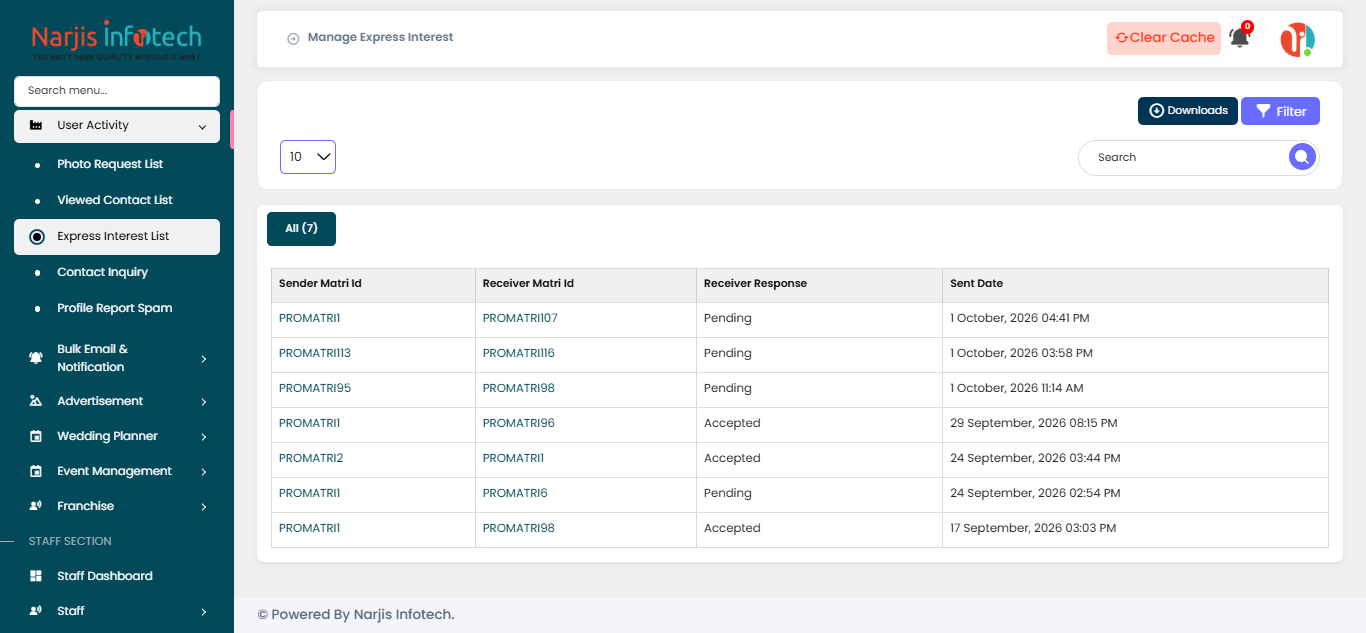1366x633 pixels.
Task: Click the Filter button
Action: tap(1280, 111)
